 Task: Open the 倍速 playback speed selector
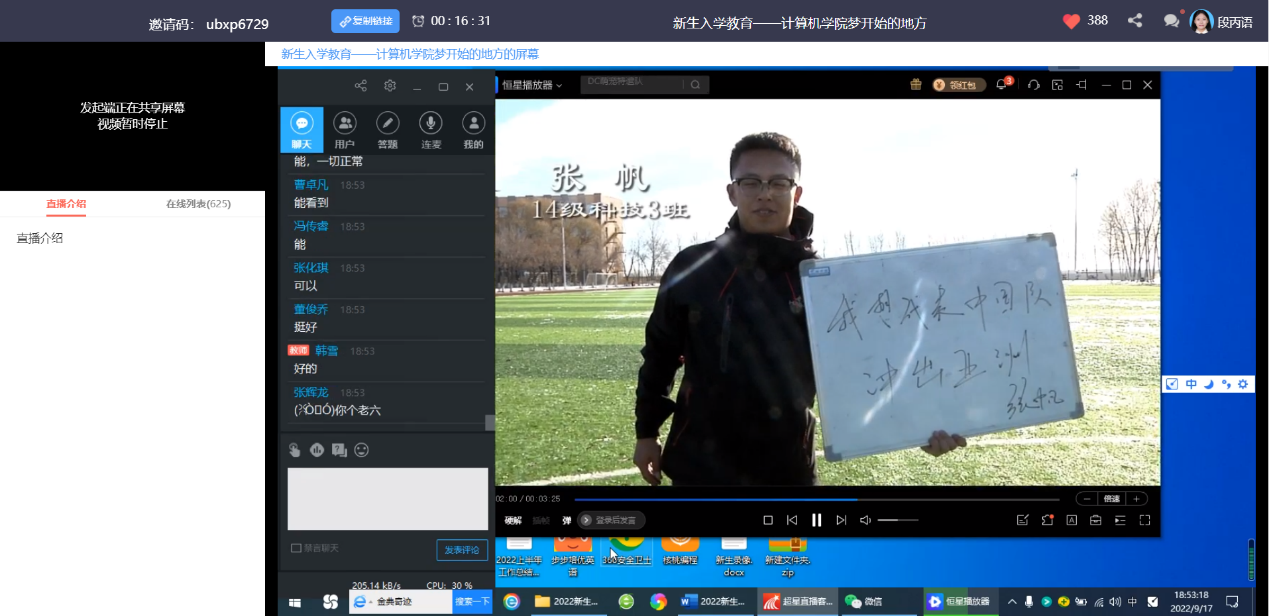[x=1110, y=499]
